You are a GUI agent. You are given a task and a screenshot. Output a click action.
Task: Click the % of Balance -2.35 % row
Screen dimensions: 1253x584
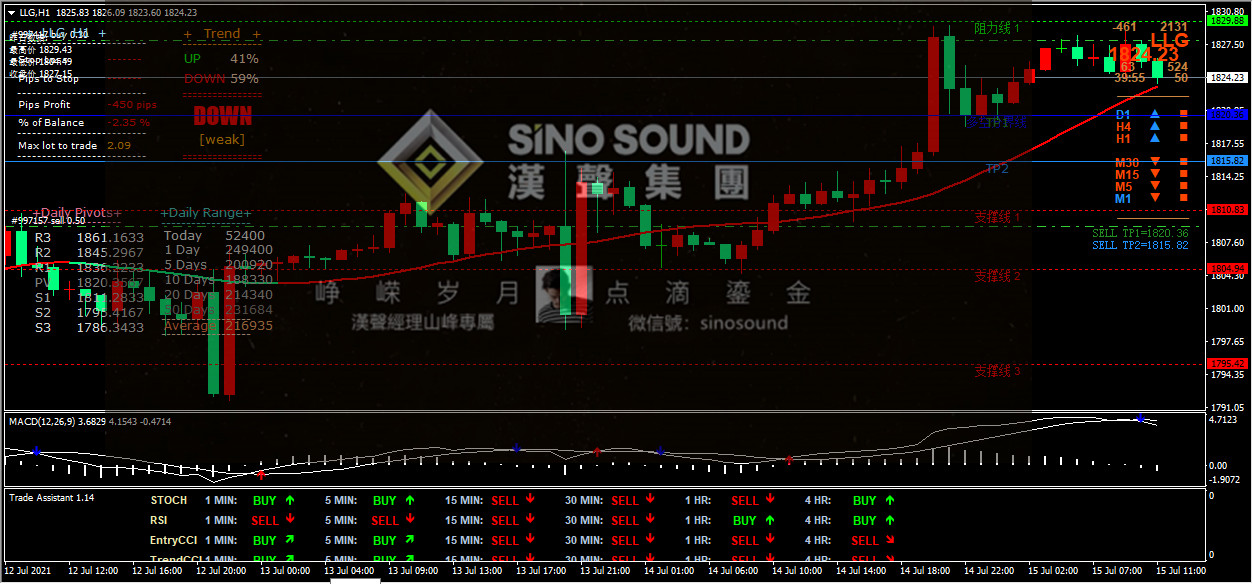click(84, 122)
